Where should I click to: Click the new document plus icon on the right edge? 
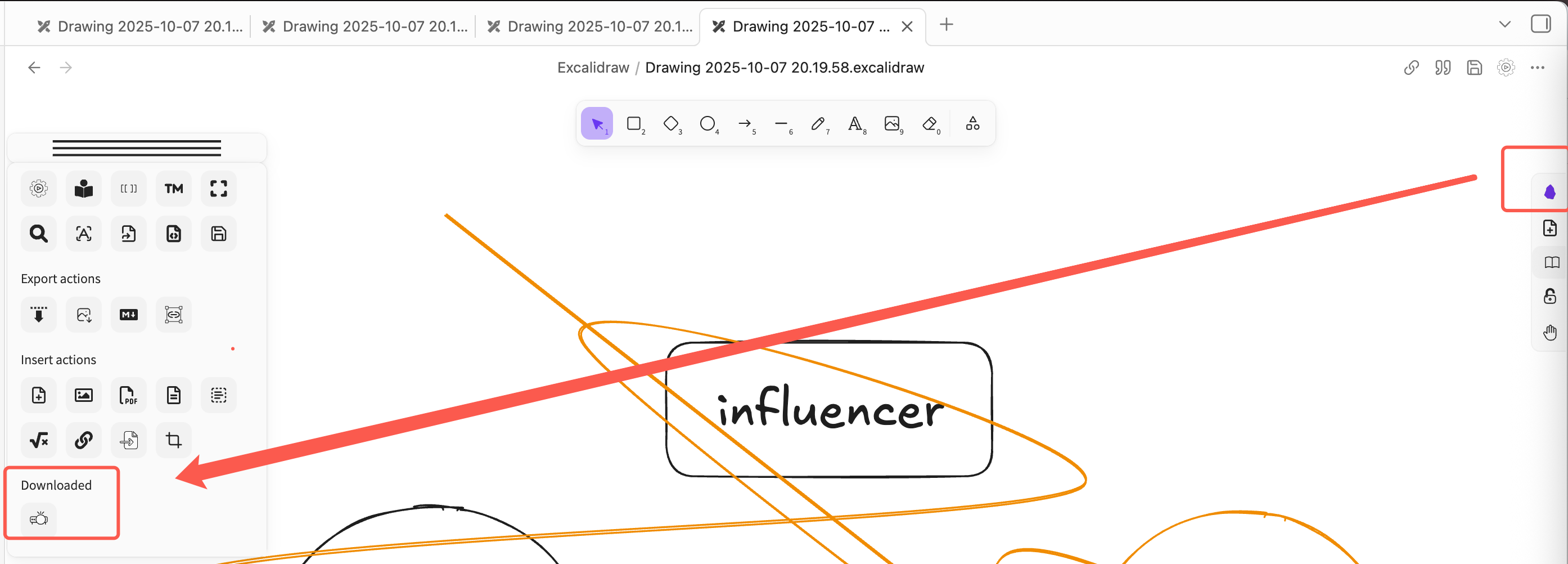[x=1550, y=229]
